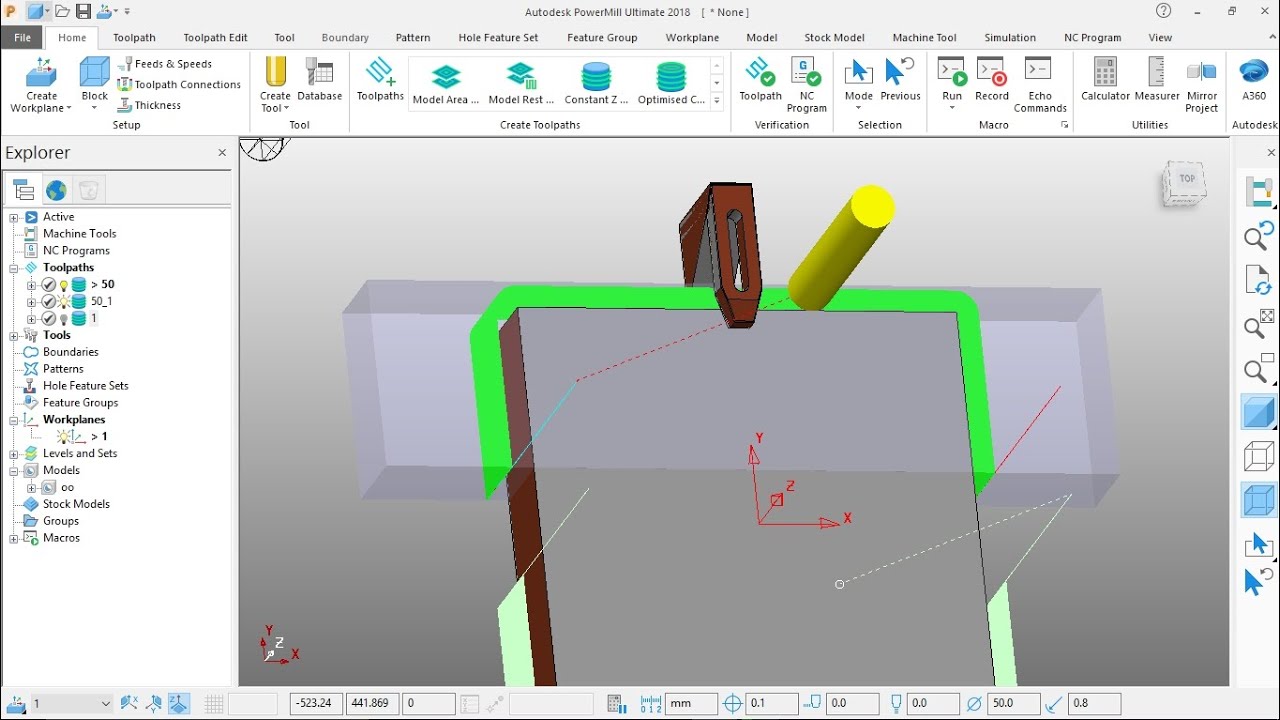Image resolution: width=1280 pixels, height=720 pixels.
Task: Toggle checkmark of toolpath 50
Action: (x=48, y=285)
